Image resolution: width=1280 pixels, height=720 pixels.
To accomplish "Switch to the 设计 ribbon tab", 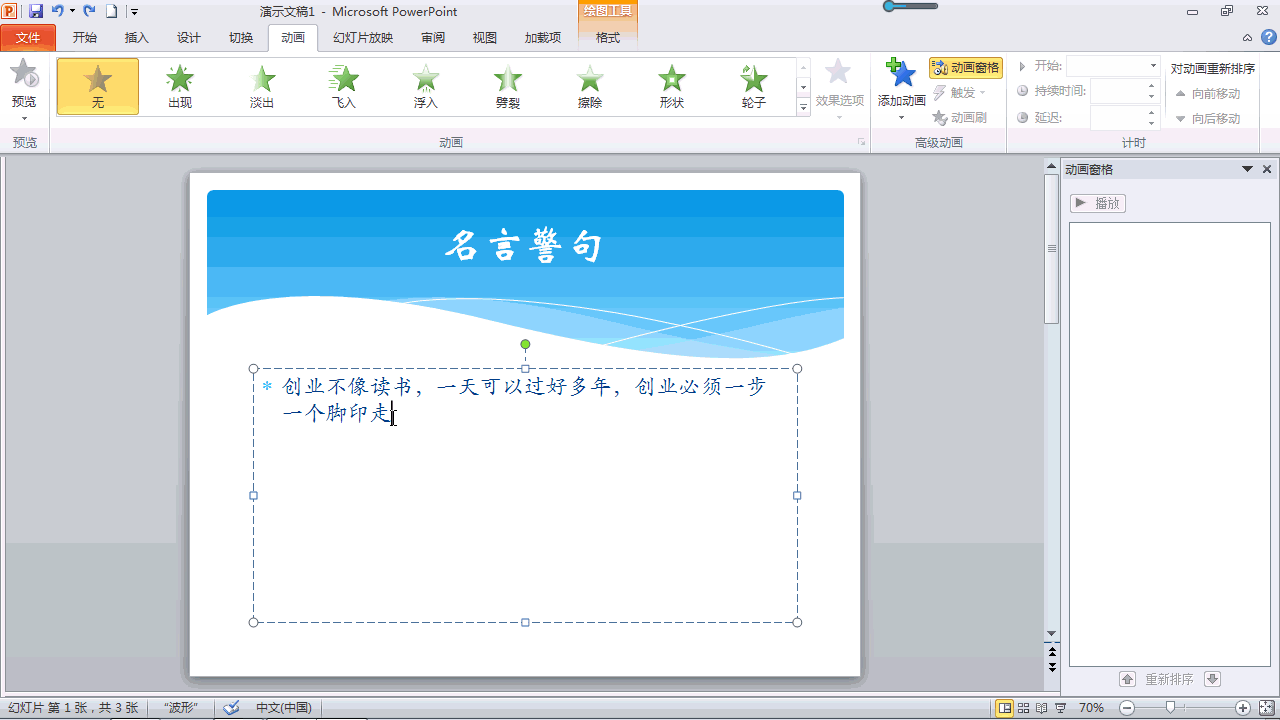I will 187,37.
